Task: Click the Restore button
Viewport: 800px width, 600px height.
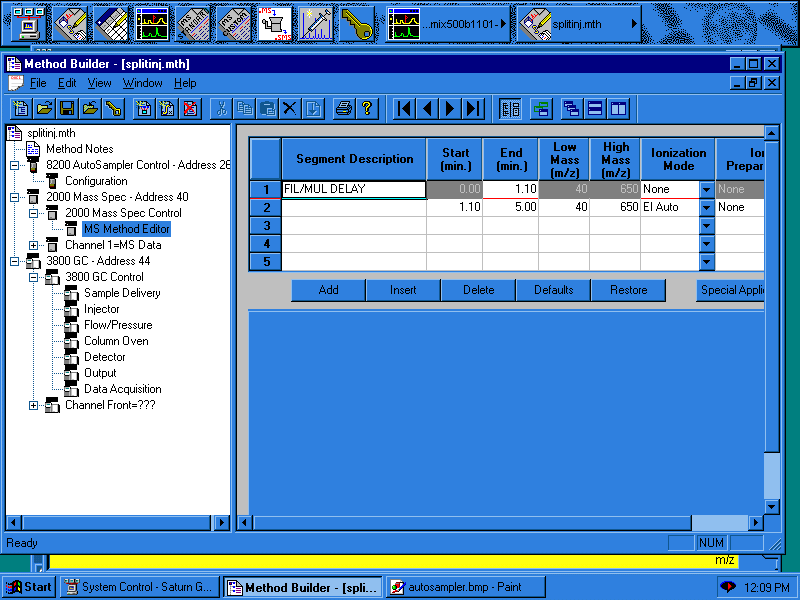Action: 629,290
